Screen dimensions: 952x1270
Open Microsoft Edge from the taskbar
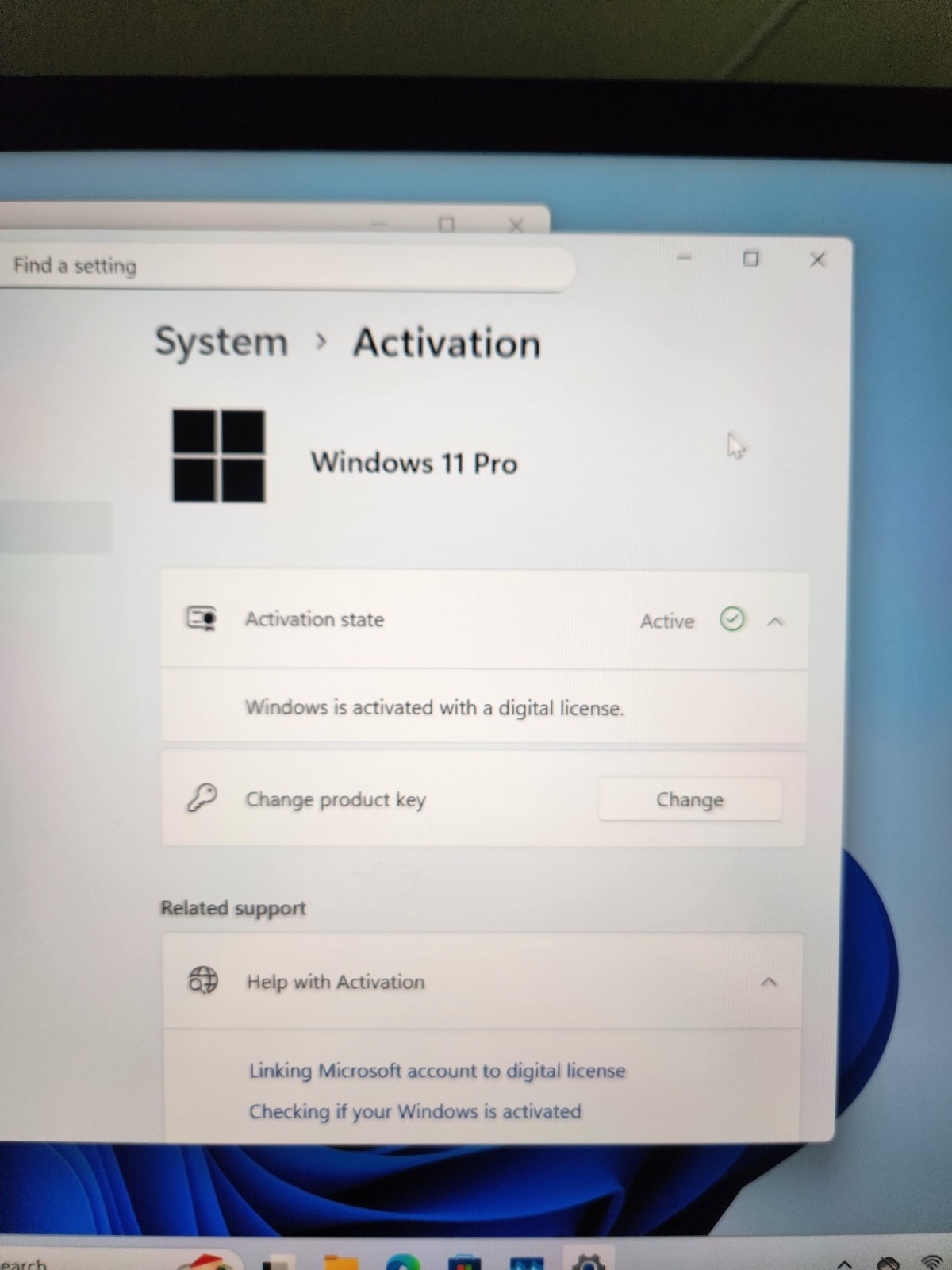pyautogui.click(x=403, y=1261)
